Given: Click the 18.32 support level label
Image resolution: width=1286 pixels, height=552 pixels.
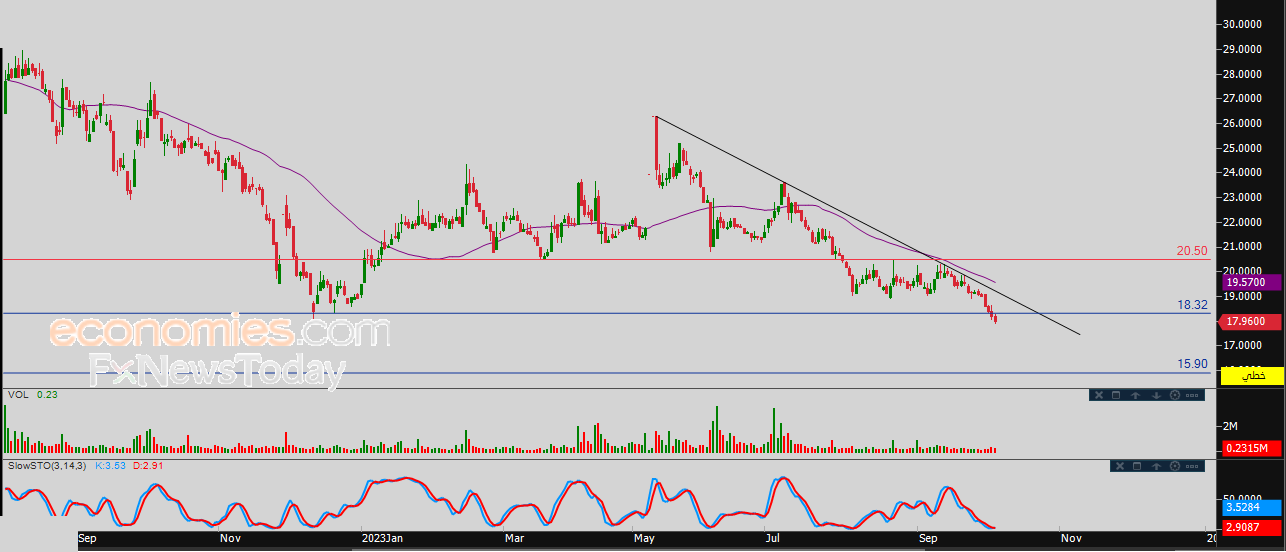Looking at the screenshot, I should (1193, 304).
